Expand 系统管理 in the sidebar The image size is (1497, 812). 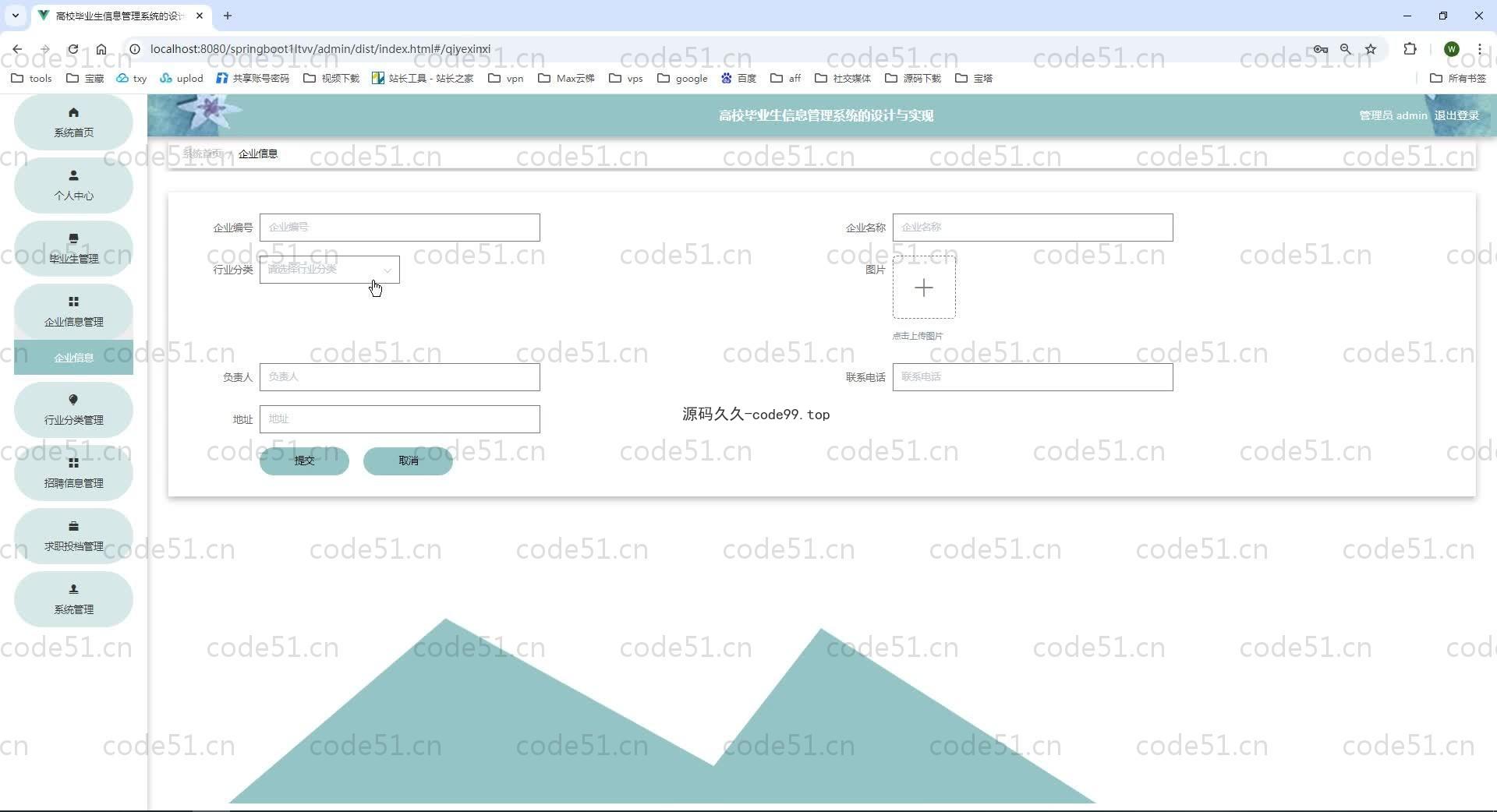coord(73,599)
